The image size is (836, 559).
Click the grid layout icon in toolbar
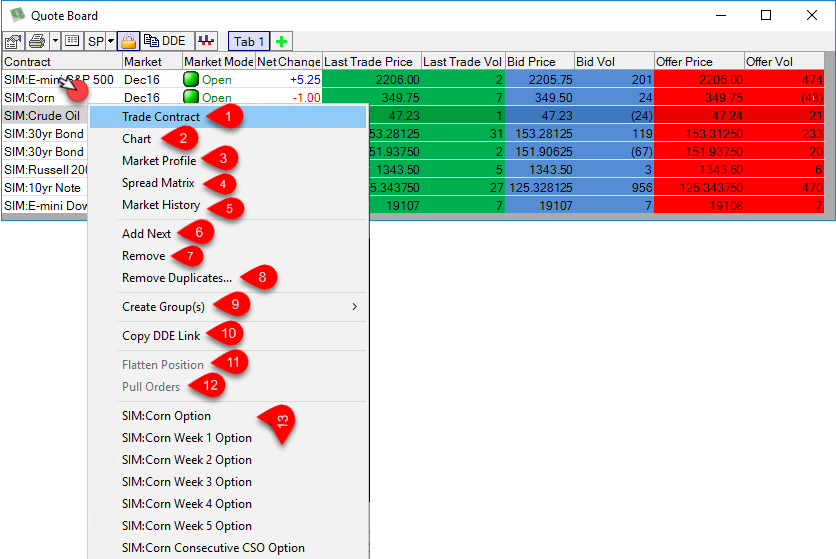click(x=72, y=42)
